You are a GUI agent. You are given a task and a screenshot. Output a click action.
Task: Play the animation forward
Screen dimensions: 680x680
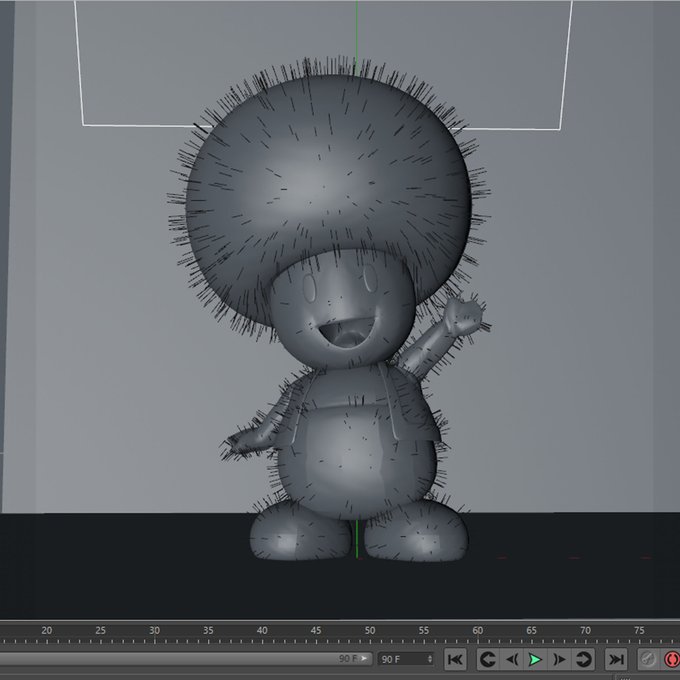535,659
